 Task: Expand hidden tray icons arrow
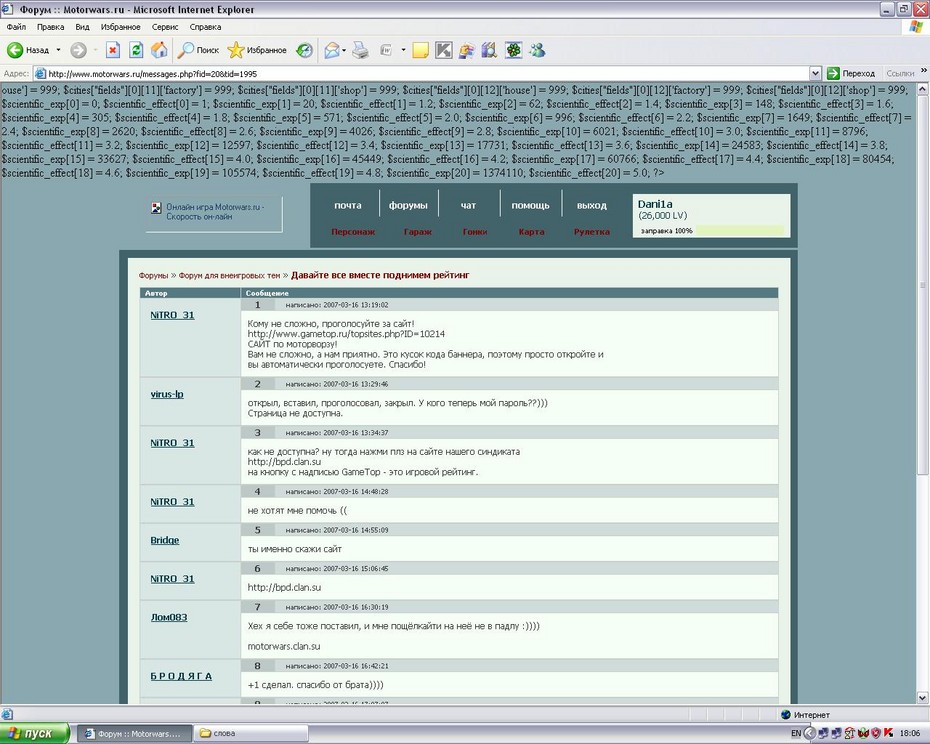810,733
